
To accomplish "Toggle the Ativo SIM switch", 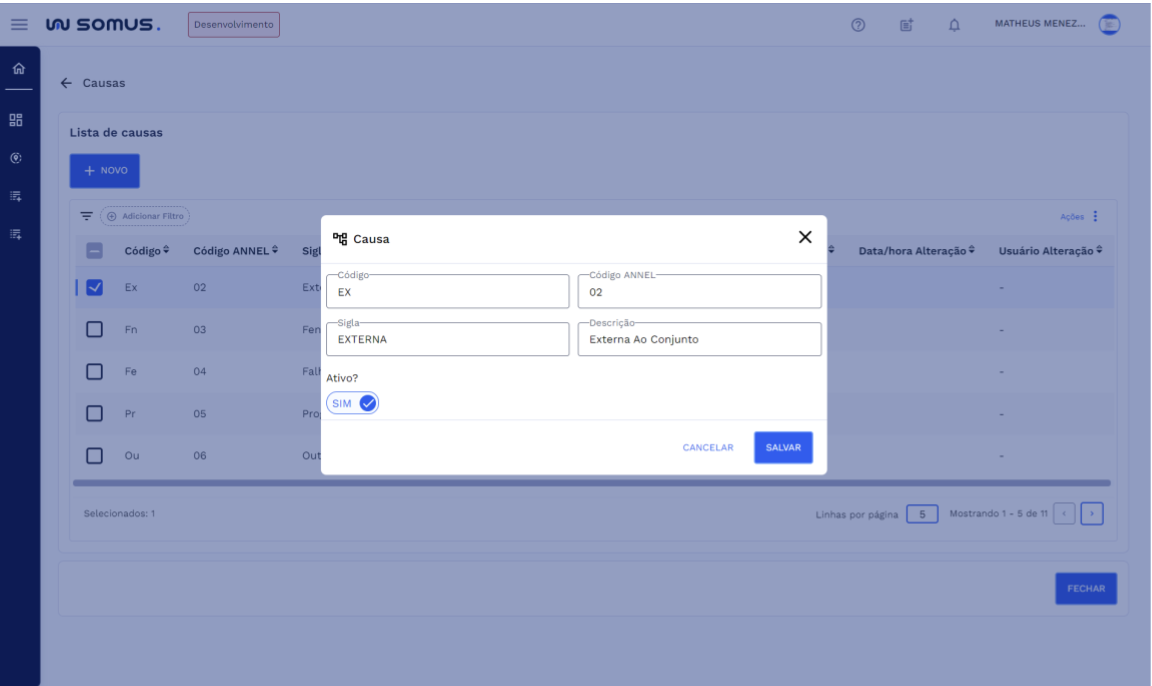I will click(353, 403).
